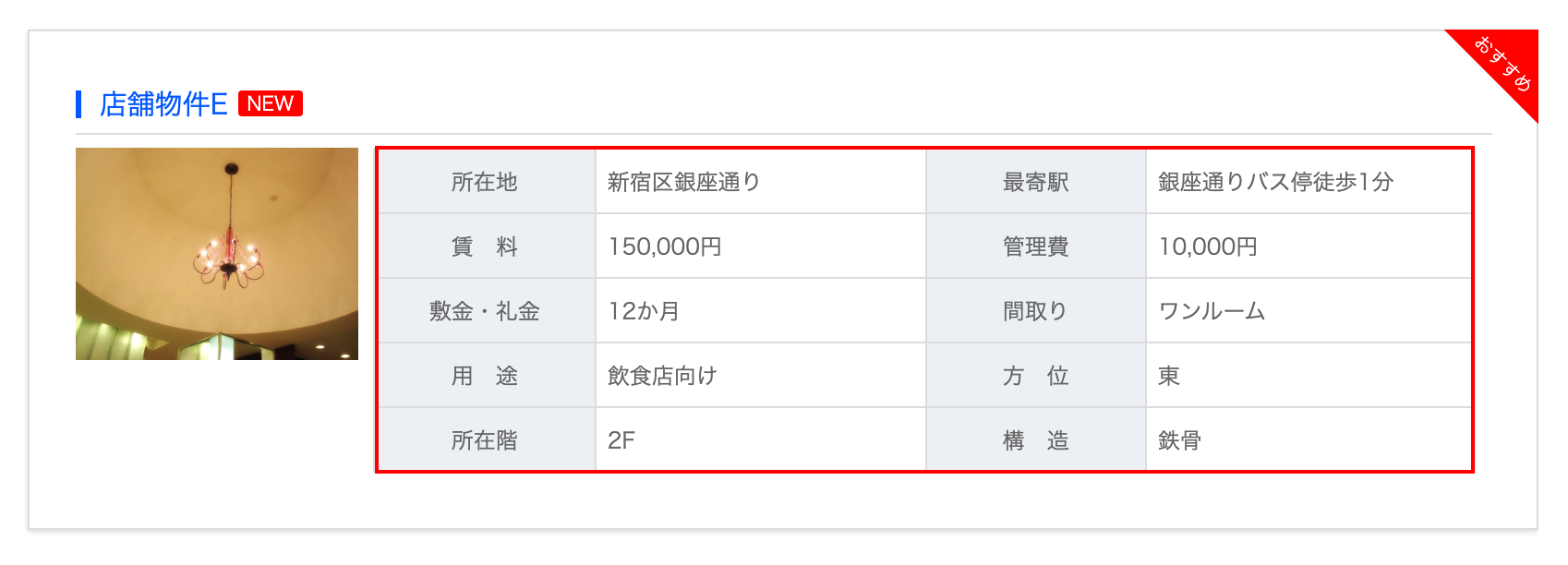This screenshot has height=565, width=1568.
Task: Click the 管理費 label cell
Action: point(1035,246)
